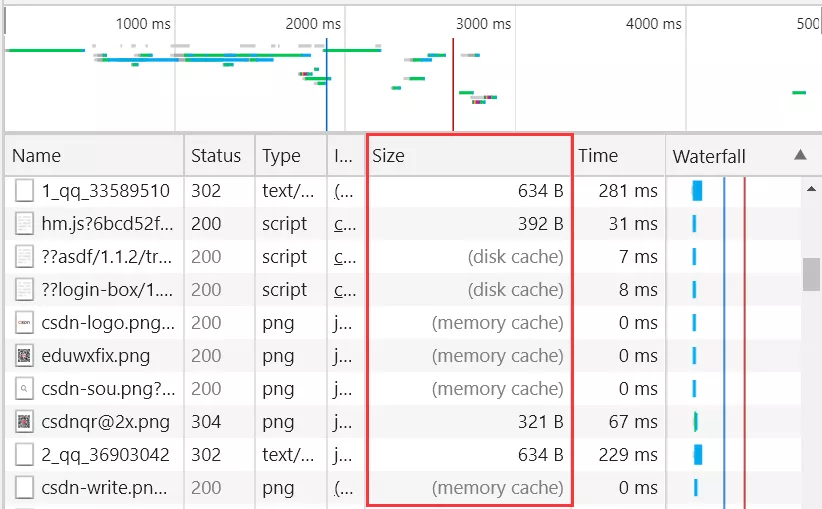Image resolution: width=822 pixels, height=509 pixels.
Task: Click the 229 ms time of 2_qq_36903042
Action: (628, 455)
